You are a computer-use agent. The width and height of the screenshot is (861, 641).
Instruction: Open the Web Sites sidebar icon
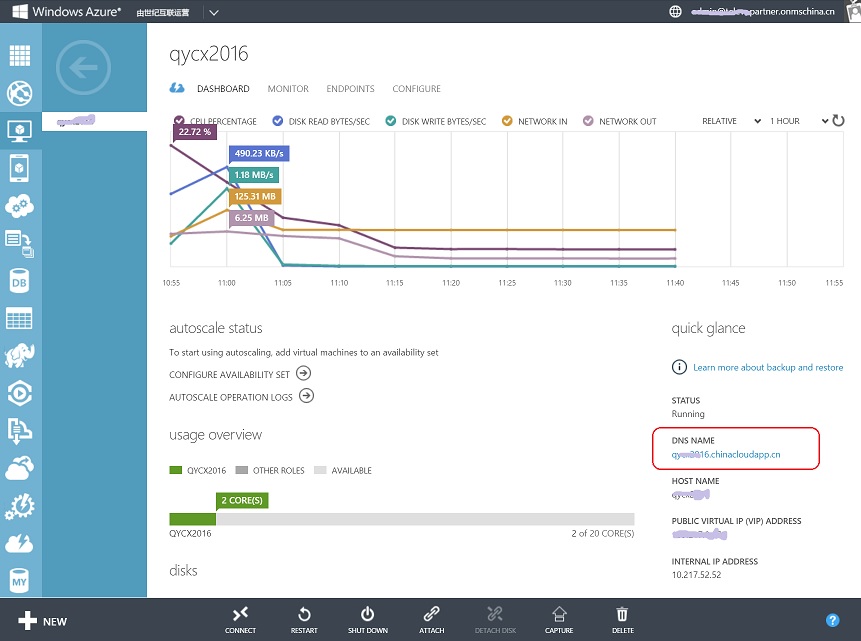point(20,93)
